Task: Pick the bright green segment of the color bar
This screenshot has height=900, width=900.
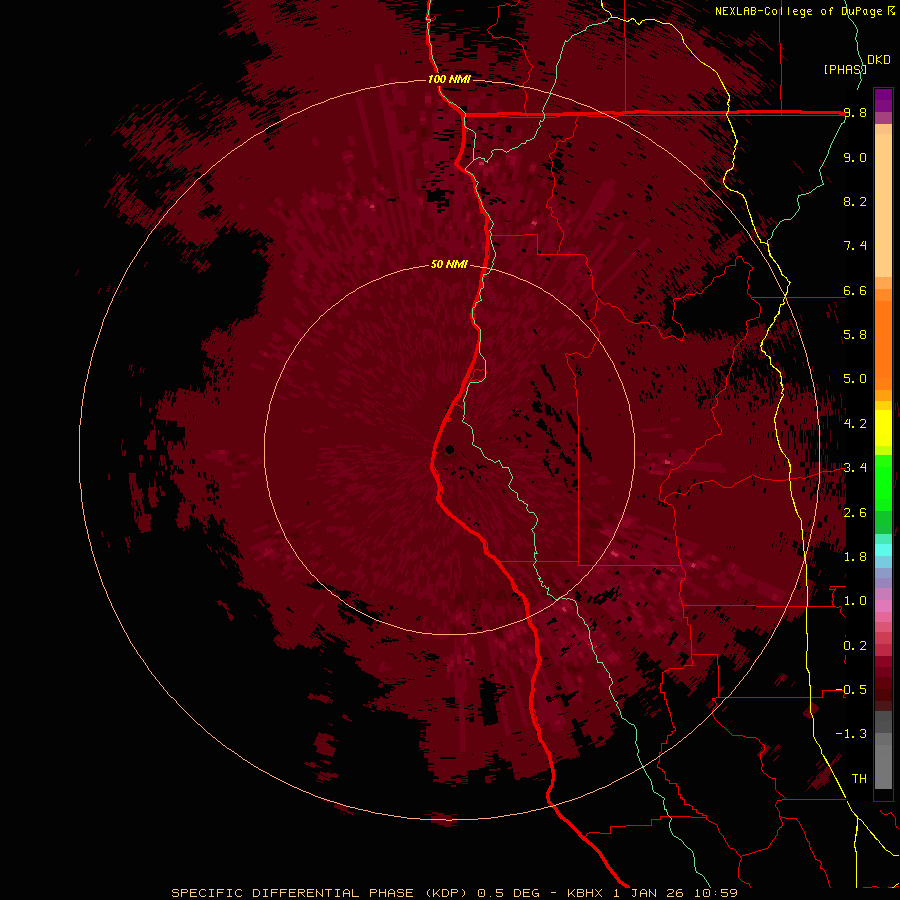Action: (883, 482)
